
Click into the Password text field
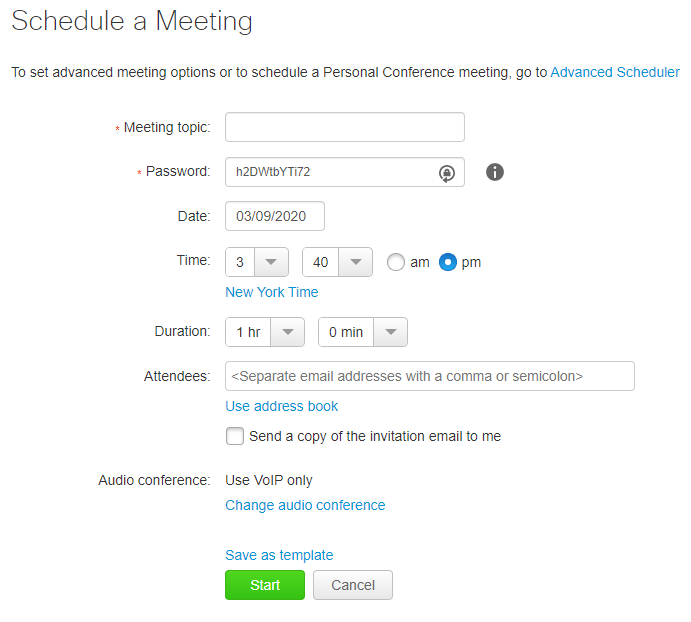(x=330, y=172)
